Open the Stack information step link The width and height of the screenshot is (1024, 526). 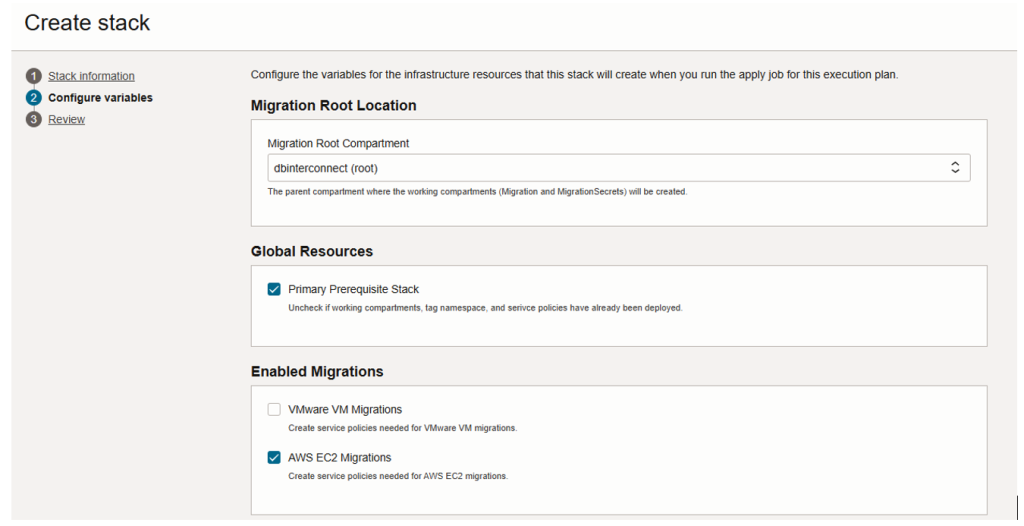pyautogui.click(x=91, y=76)
